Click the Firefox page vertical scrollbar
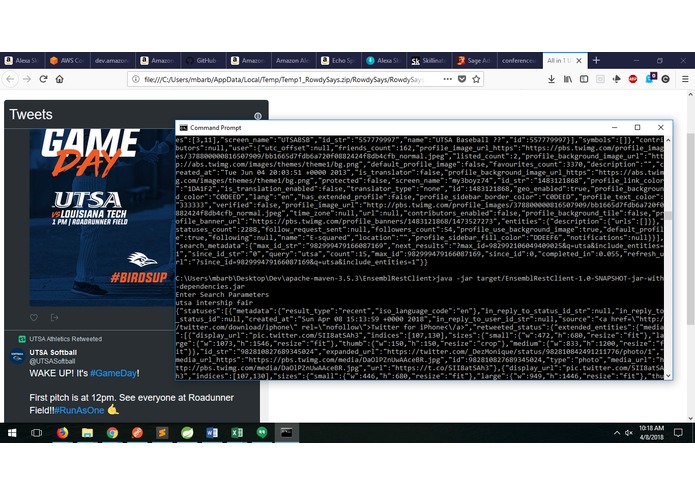695x494 pixels. (690, 228)
